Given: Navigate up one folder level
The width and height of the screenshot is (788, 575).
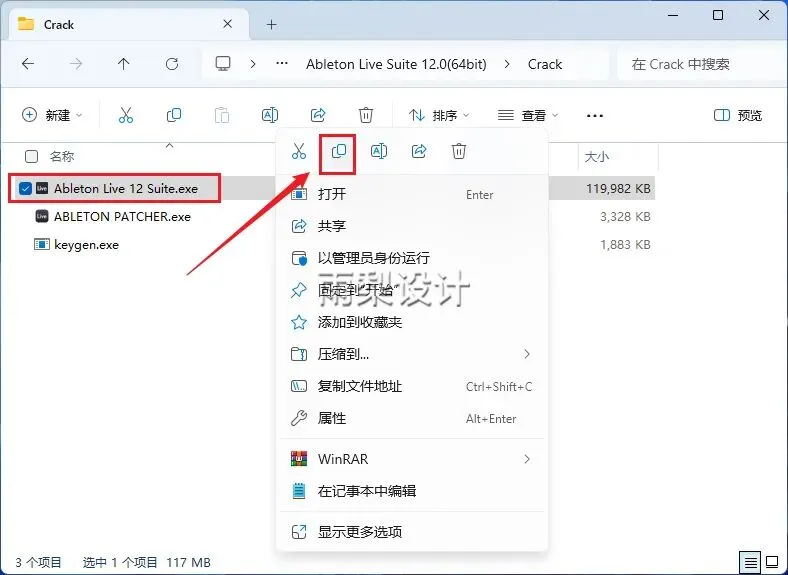Looking at the screenshot, I should [124, 64].
